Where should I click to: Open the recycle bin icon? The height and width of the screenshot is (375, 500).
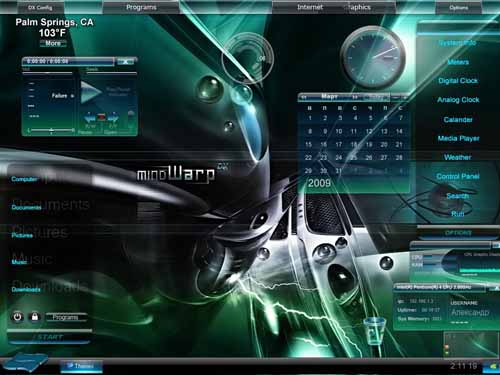(x=374, y=330)
